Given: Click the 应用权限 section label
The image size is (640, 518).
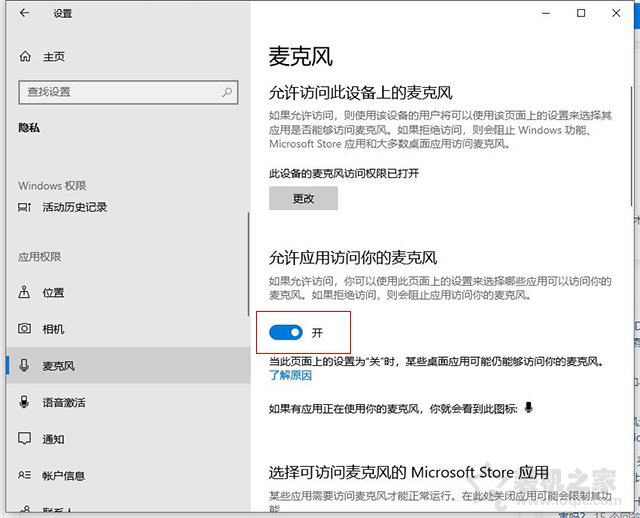Looking at the screenshot, I should pyautogui.click(x=40, y=257).
